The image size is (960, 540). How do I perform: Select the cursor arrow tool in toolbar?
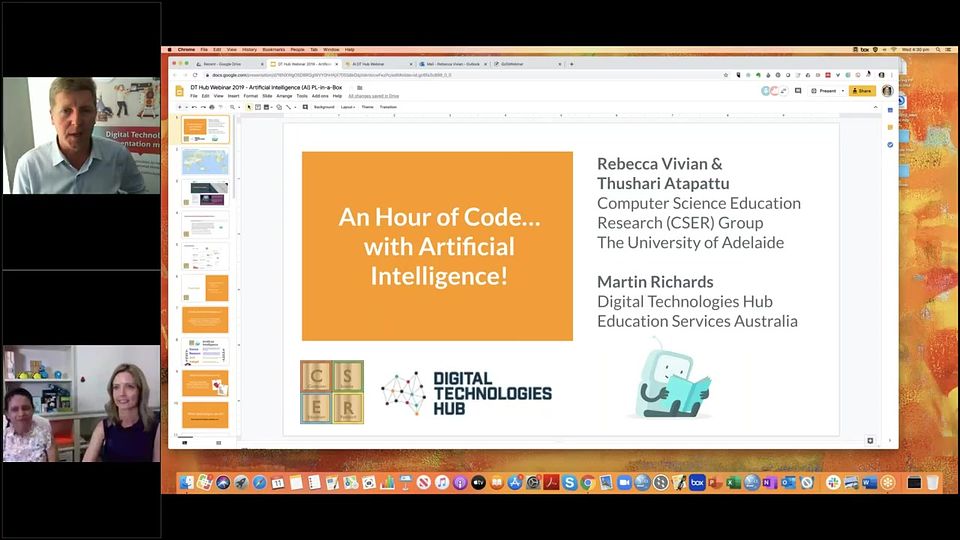(250, 107)
